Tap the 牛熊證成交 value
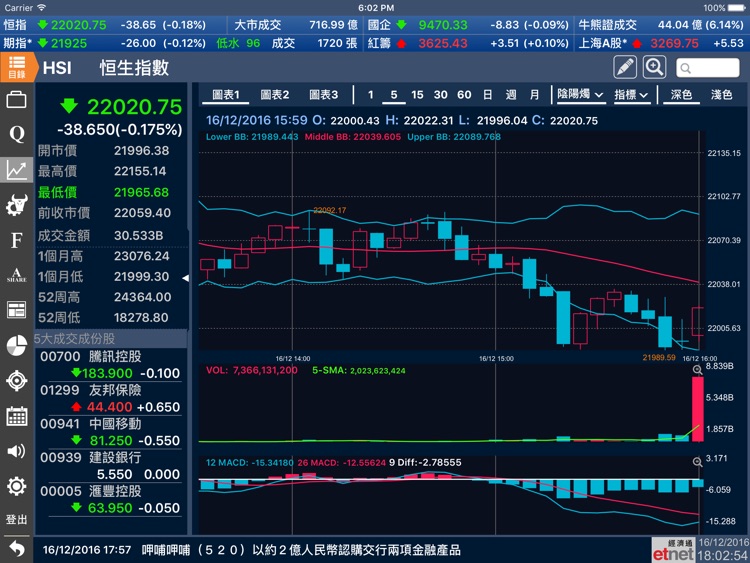Screen dimensions: 750x563 [x=700, y=25]
